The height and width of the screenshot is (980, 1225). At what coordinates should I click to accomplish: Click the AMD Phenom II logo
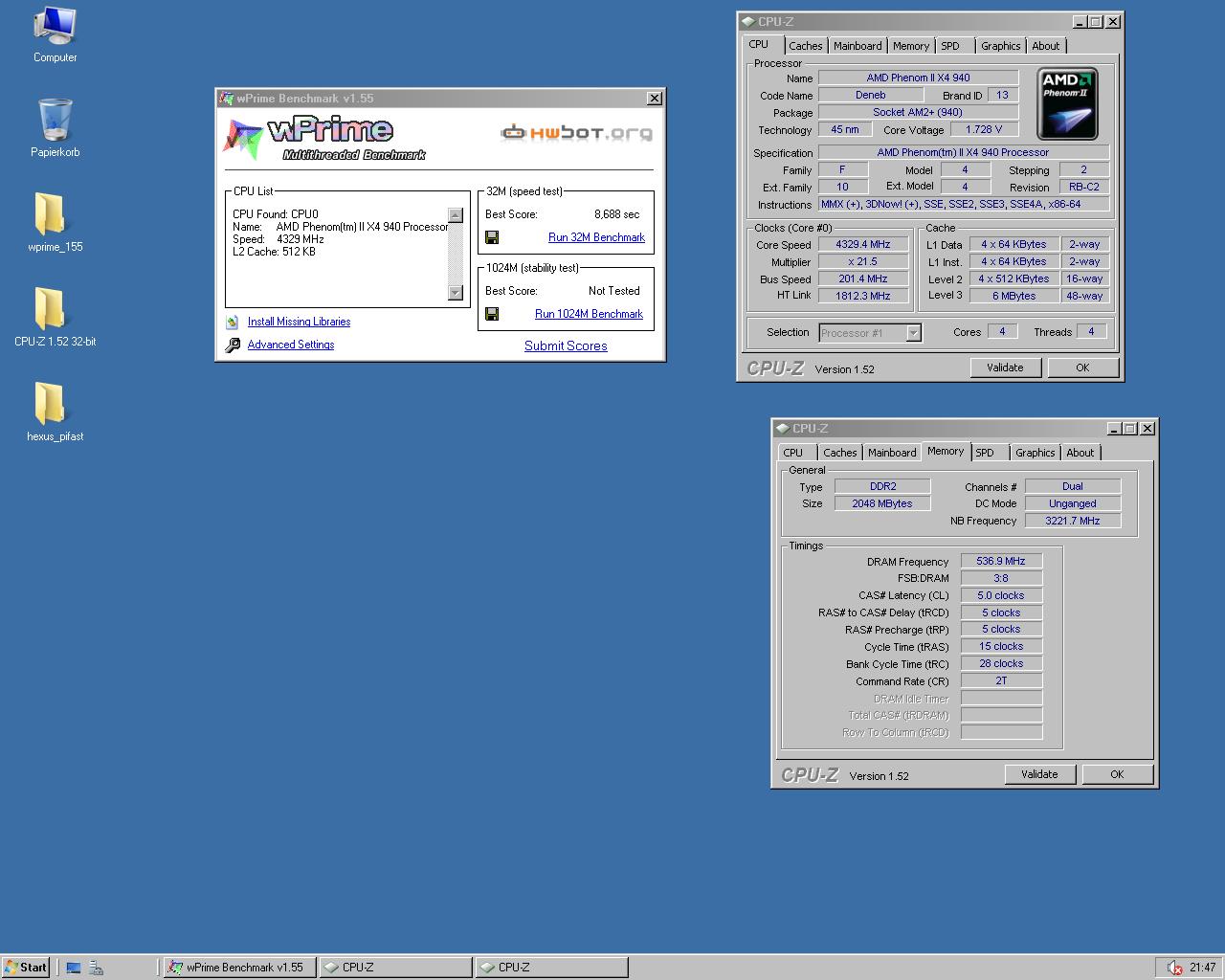tap(1067, 104)
